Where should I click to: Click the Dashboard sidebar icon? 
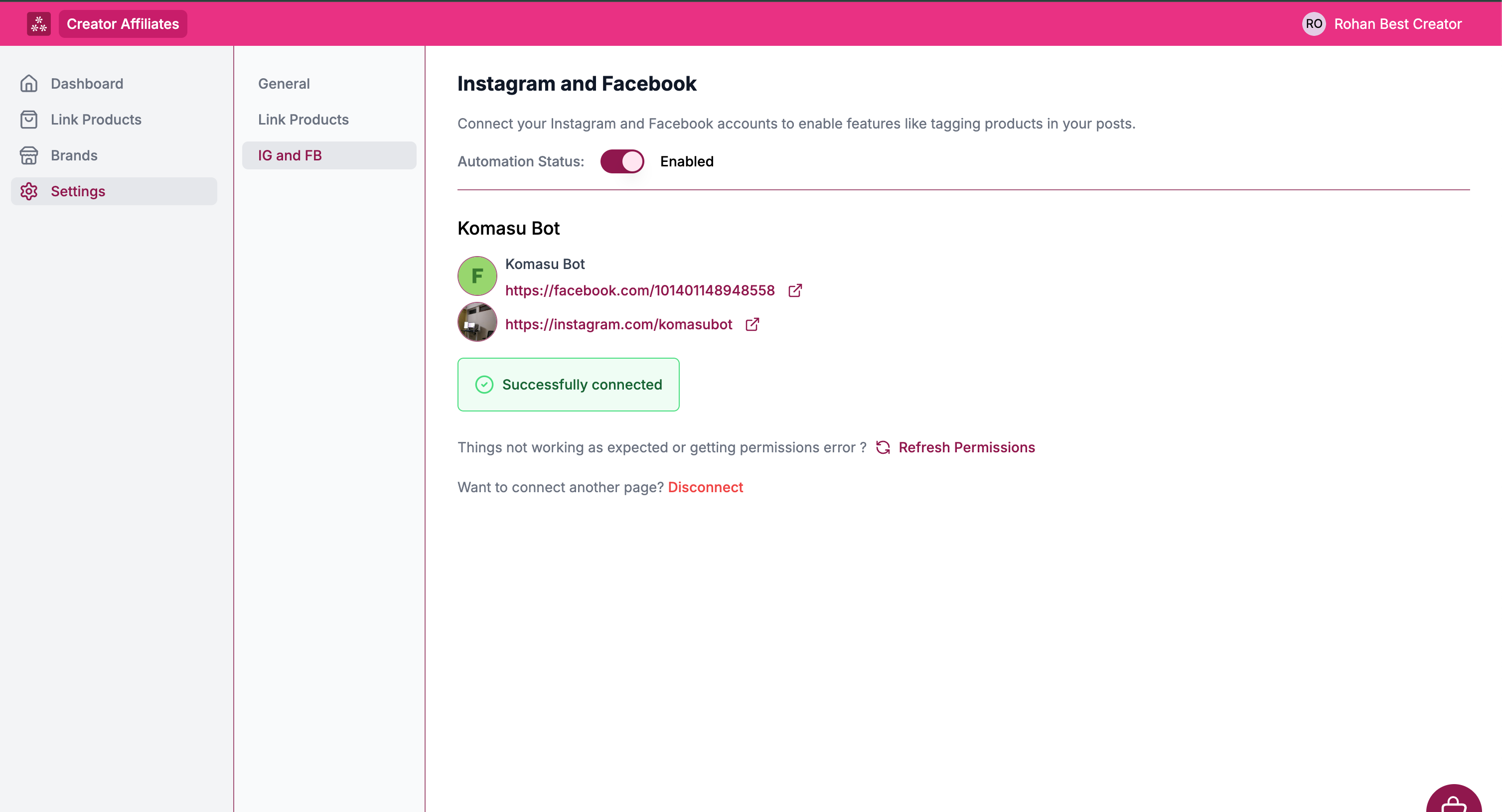(x=29, y=83)
